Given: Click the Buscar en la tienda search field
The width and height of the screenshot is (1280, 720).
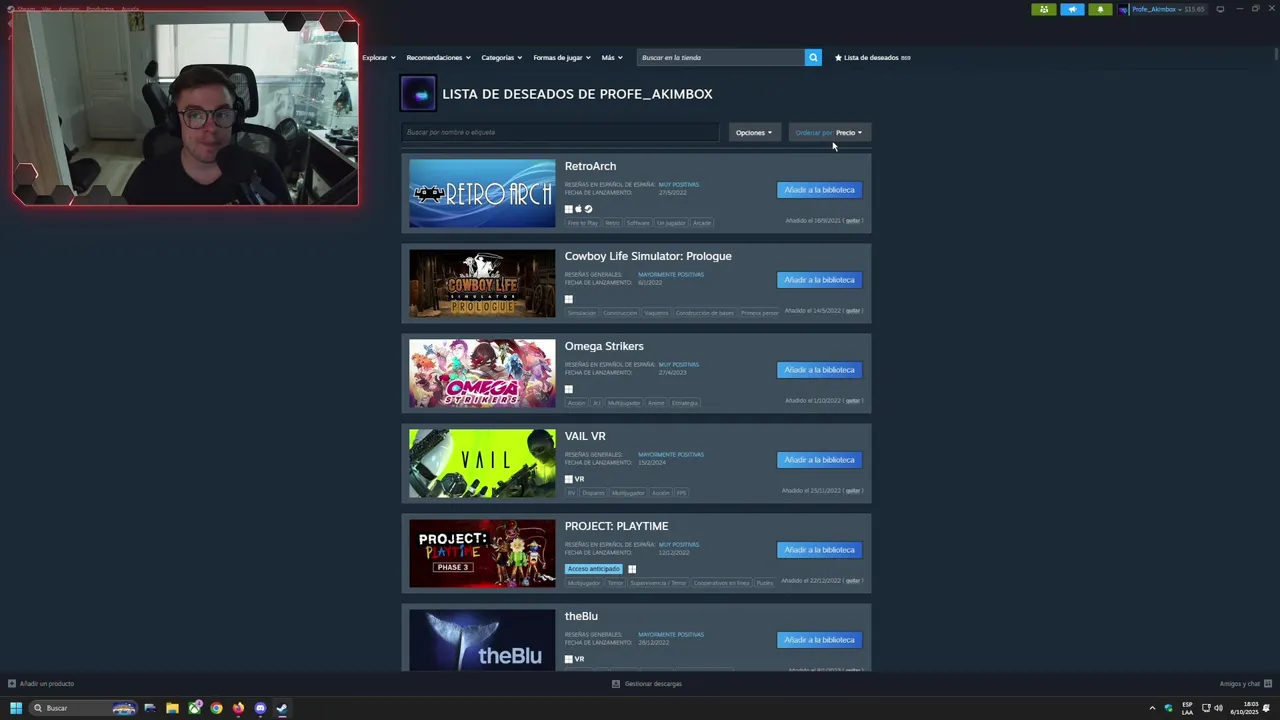Looking at the screenshot, I should pyautogui.click(x=720, y=57).
